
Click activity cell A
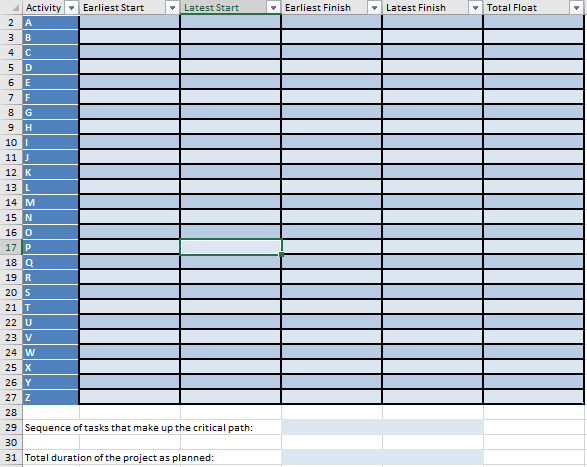coord(51,22)
